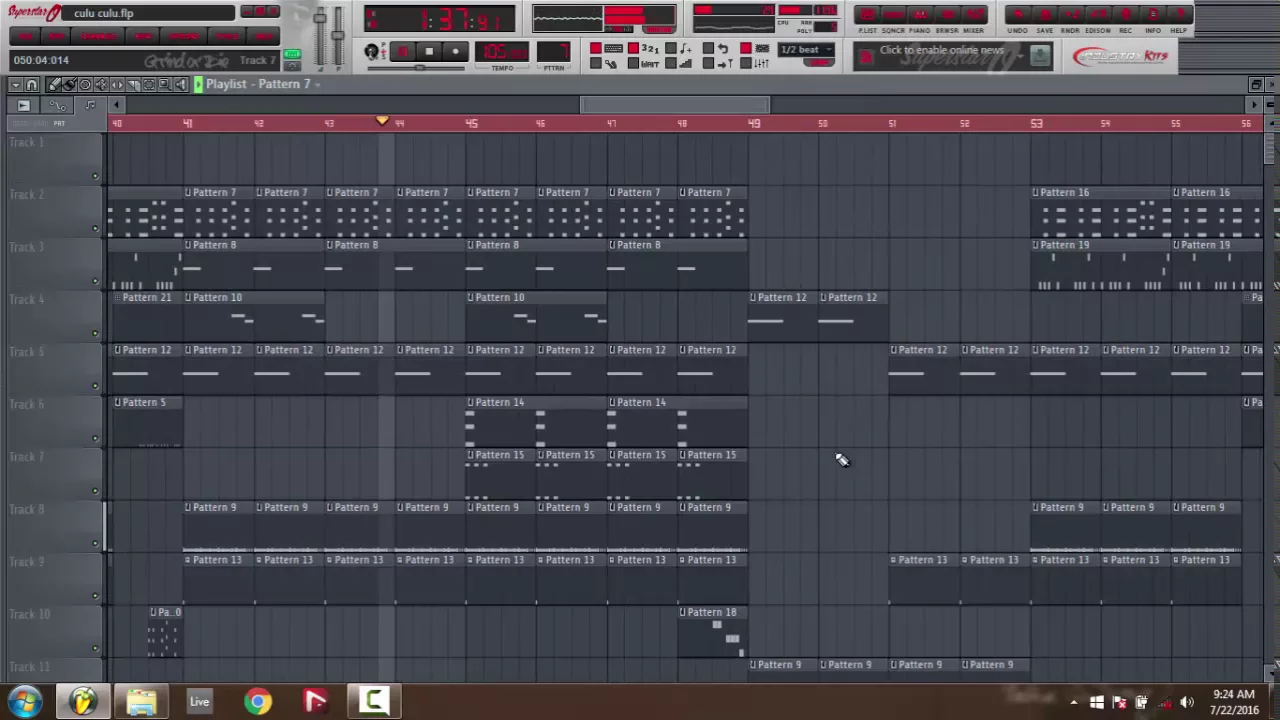The height and width of the screenshot is (720, 1280).
Task: Select the Zoom tool in playlist toolbar
Action: click(165, 84)
